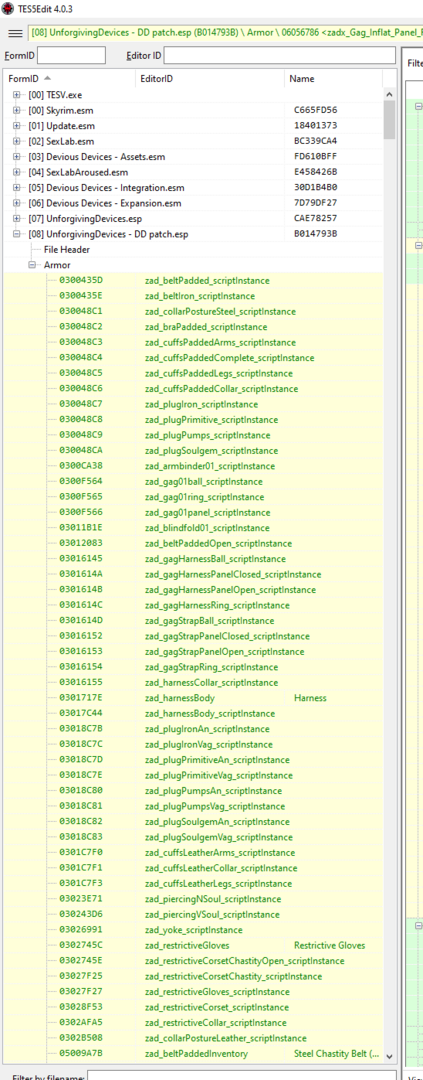Collapse [08] UnforgivingDevices - DD patch.esp

17,234
